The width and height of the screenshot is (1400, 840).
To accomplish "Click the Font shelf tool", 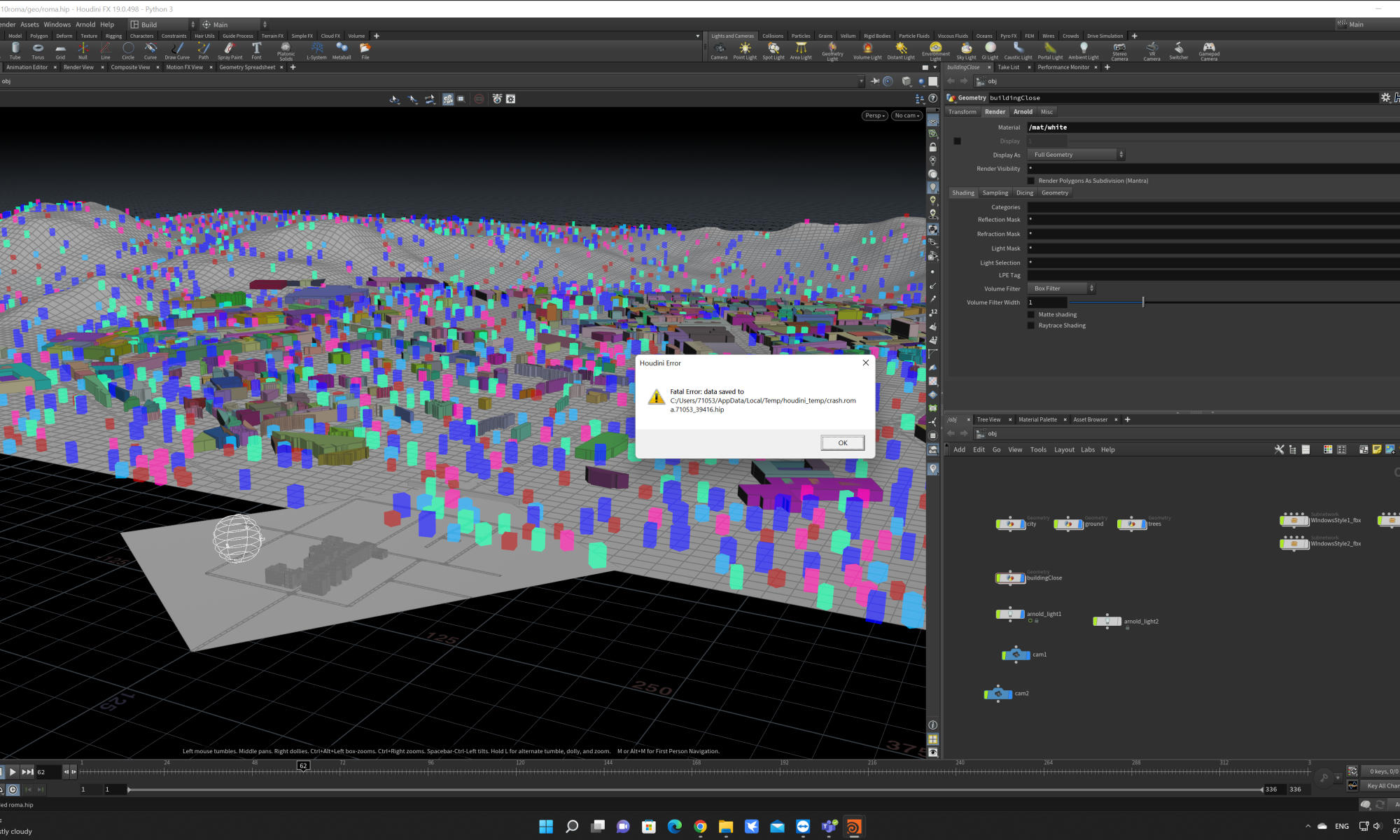I will [256, 50].
